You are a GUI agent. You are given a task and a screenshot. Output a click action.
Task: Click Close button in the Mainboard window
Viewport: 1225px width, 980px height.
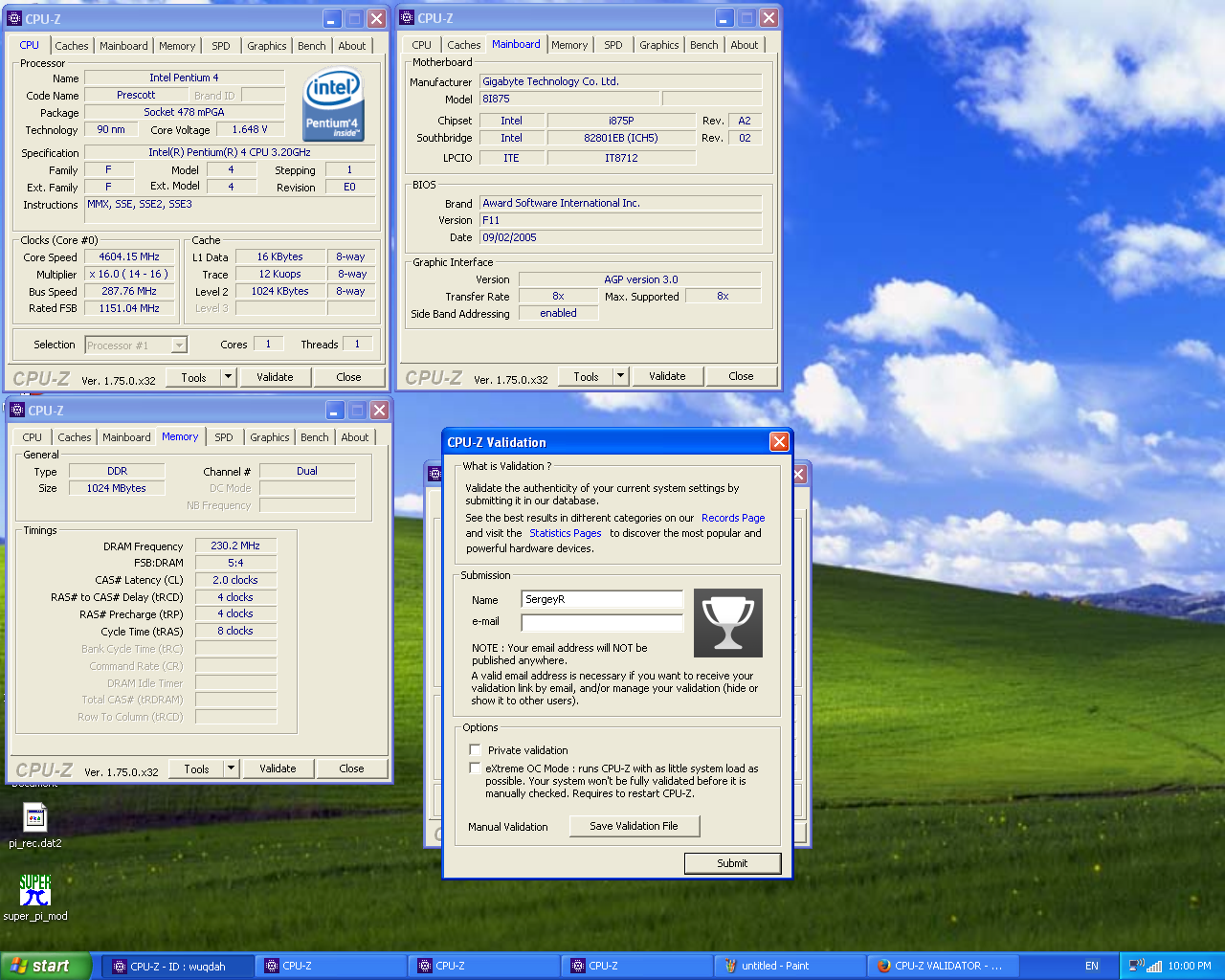coord(741,376)
